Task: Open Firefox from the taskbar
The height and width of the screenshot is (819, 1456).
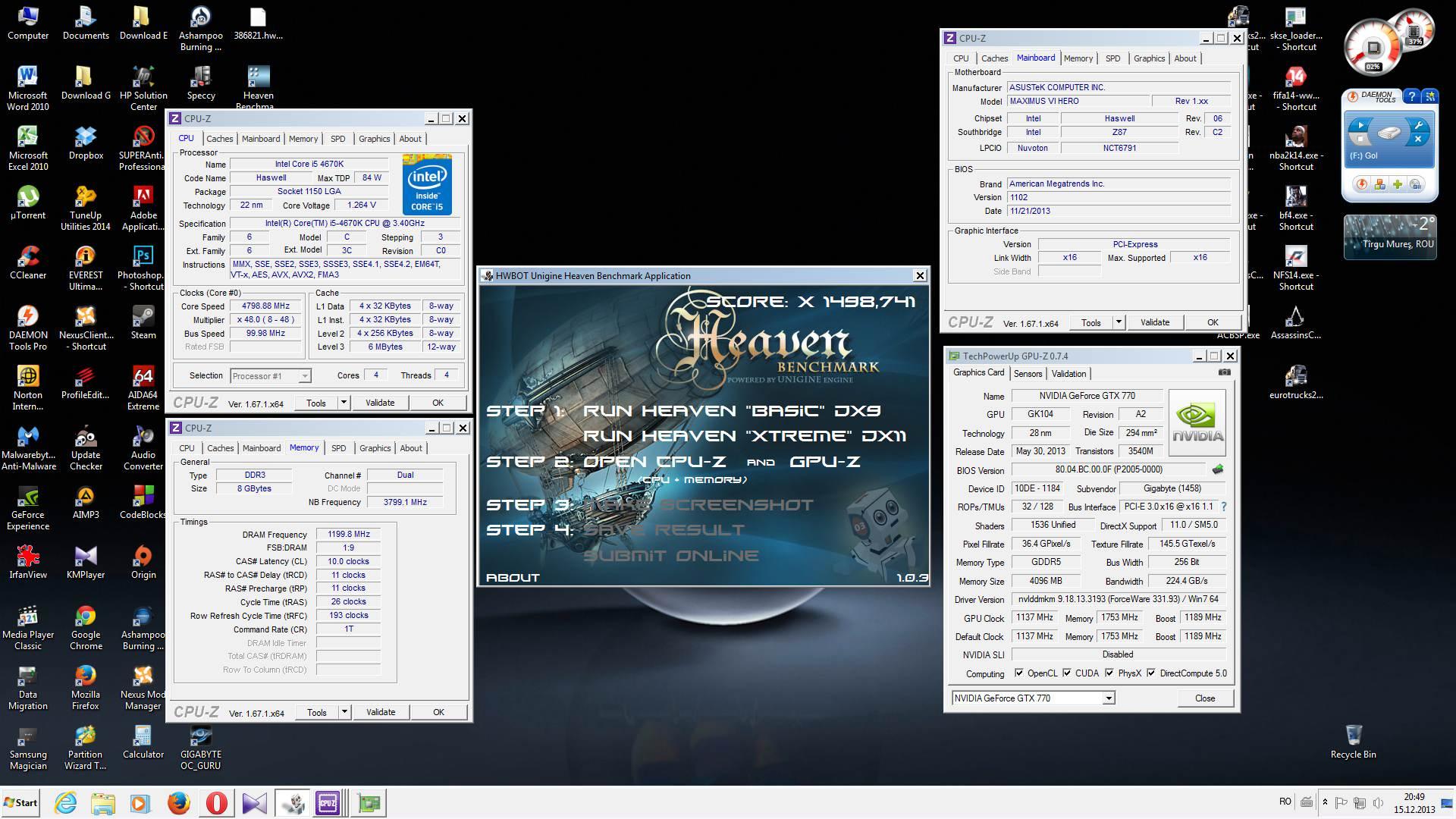Action: 179,802
